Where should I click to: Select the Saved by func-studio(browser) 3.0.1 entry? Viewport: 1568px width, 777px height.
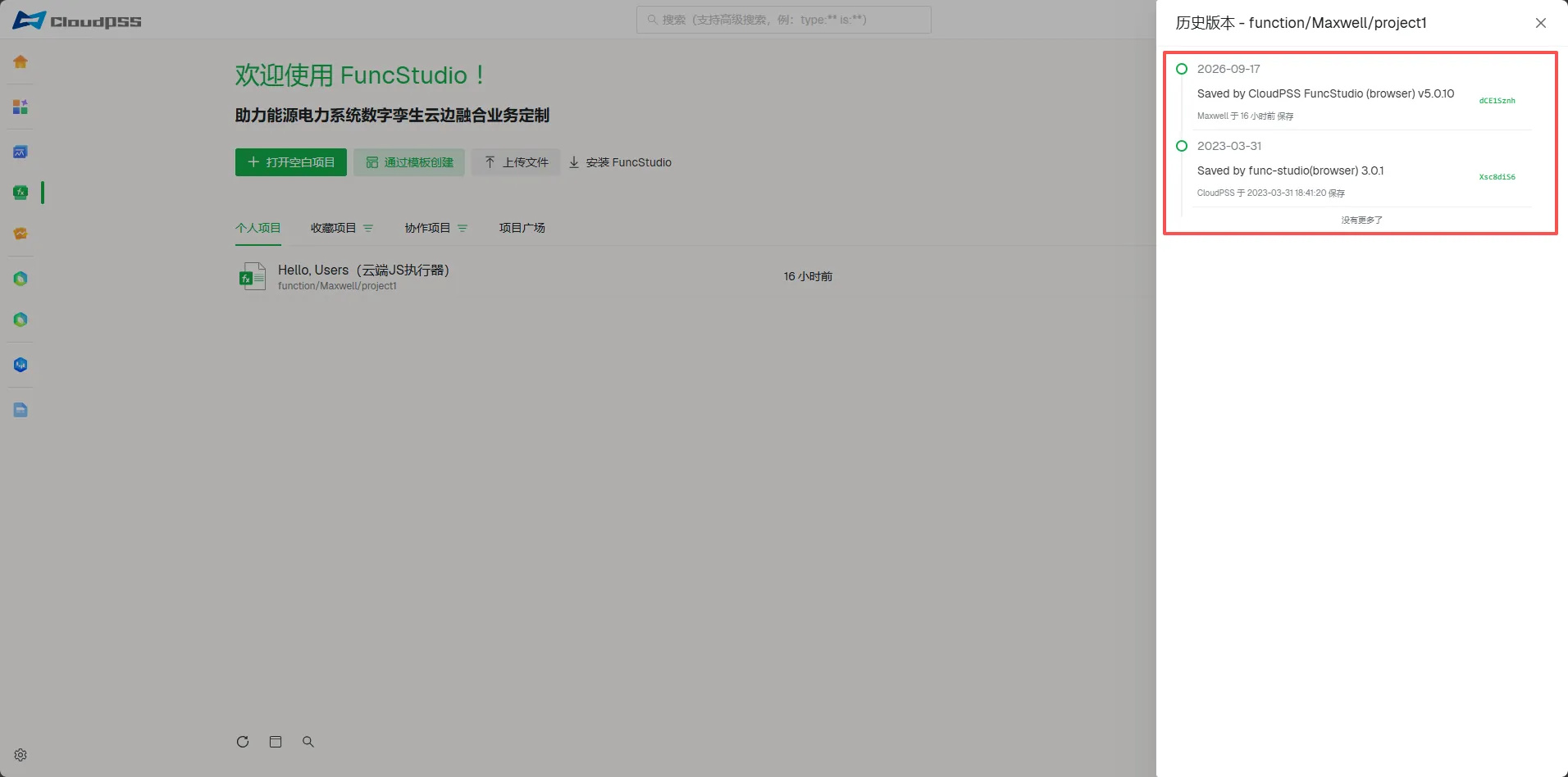[x=1291, y=170]
